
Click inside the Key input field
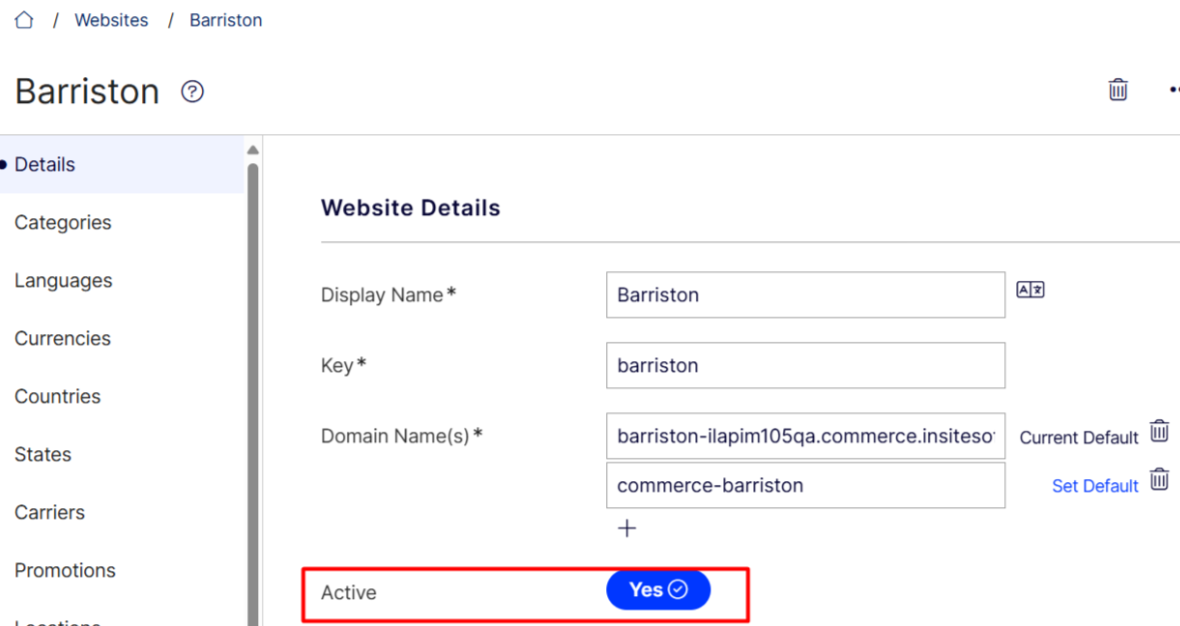[805, 365]
